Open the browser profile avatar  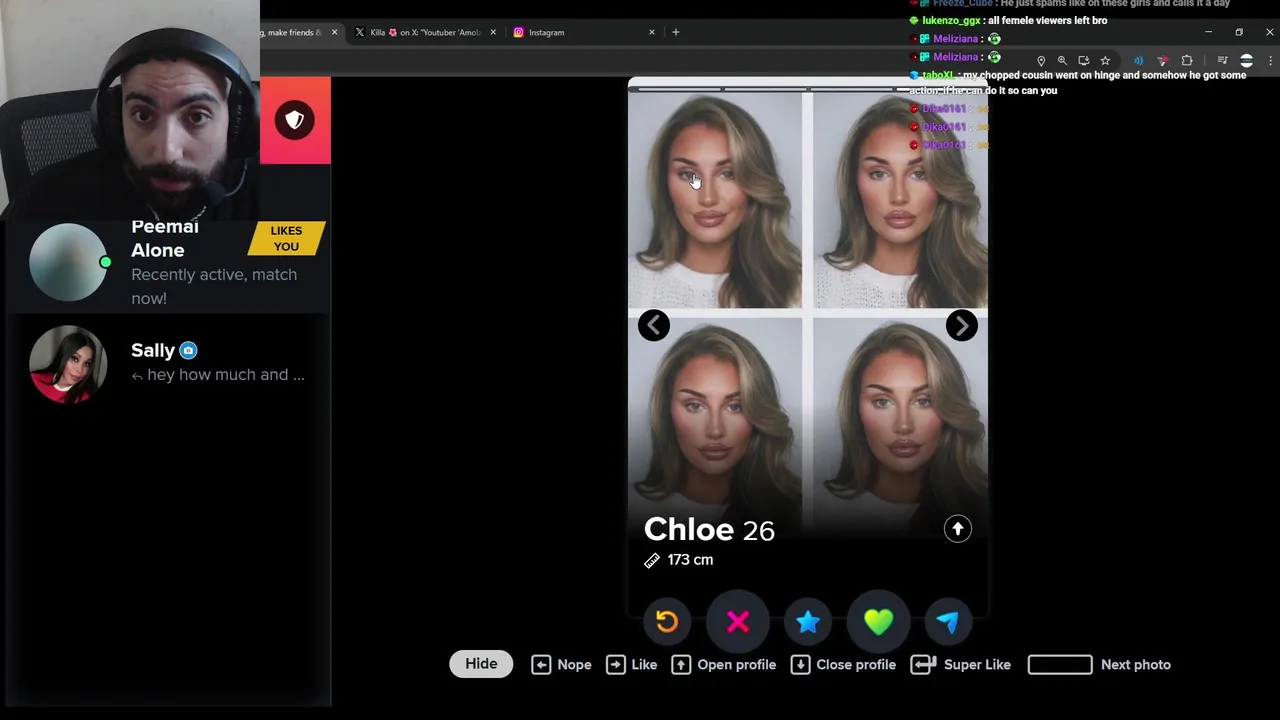pos(1246,61)
